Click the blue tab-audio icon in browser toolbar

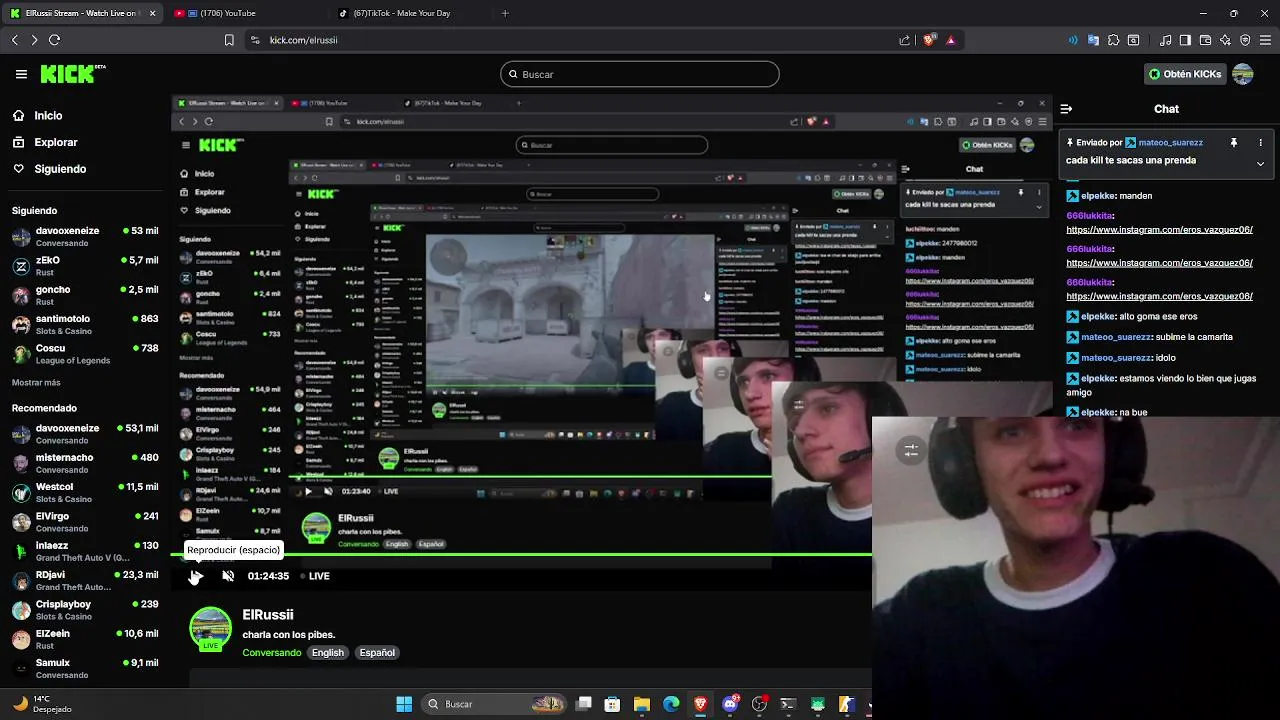[x=1073, y=40]
